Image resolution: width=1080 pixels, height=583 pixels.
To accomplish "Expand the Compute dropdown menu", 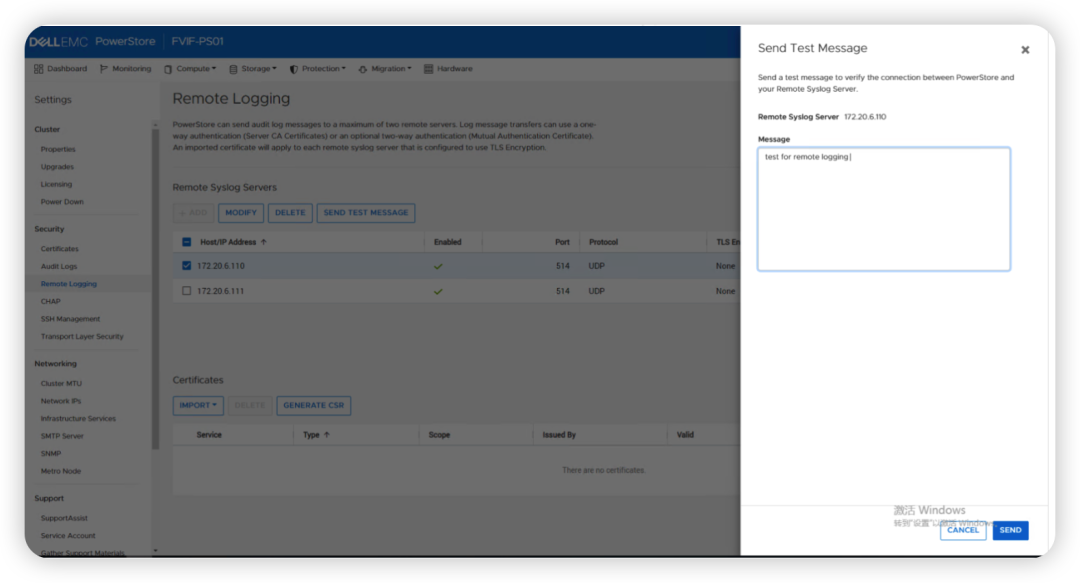I will tap(190, 69).
